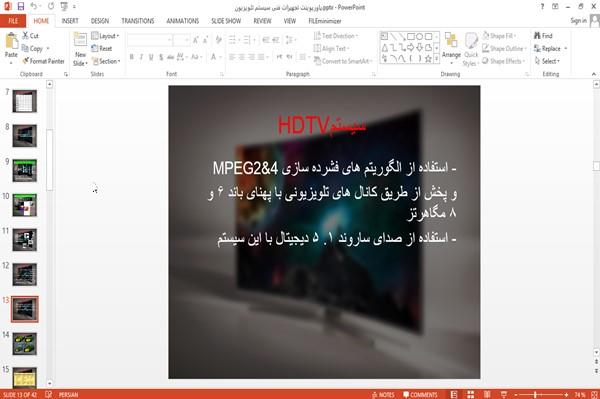This screenshot has height=399, width=600.
Task: Open the FILE tab
Action: pyautogui.click(x=13, y=21)
